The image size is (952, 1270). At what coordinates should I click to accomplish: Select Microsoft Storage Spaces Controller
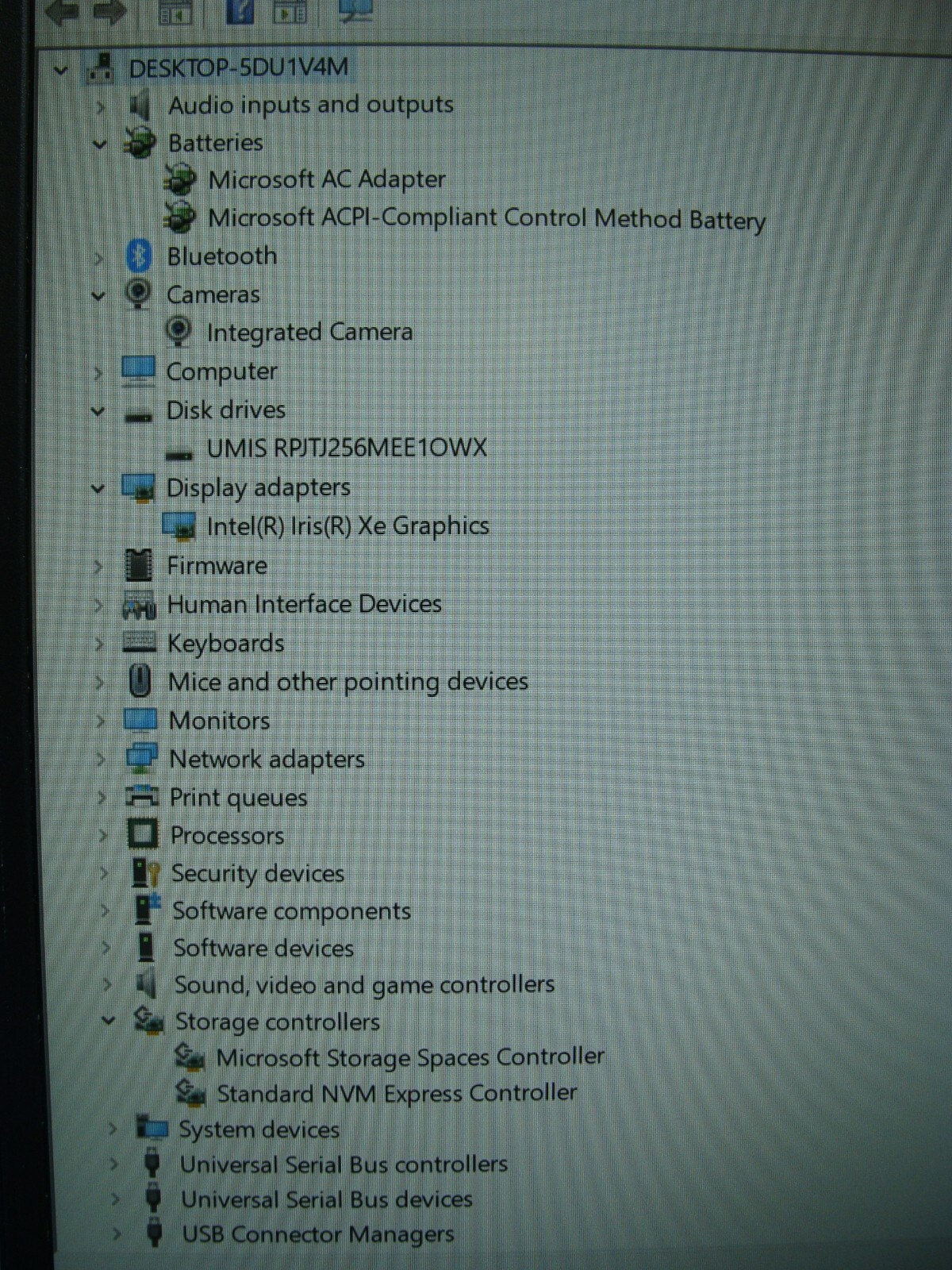pos(410,1057)
